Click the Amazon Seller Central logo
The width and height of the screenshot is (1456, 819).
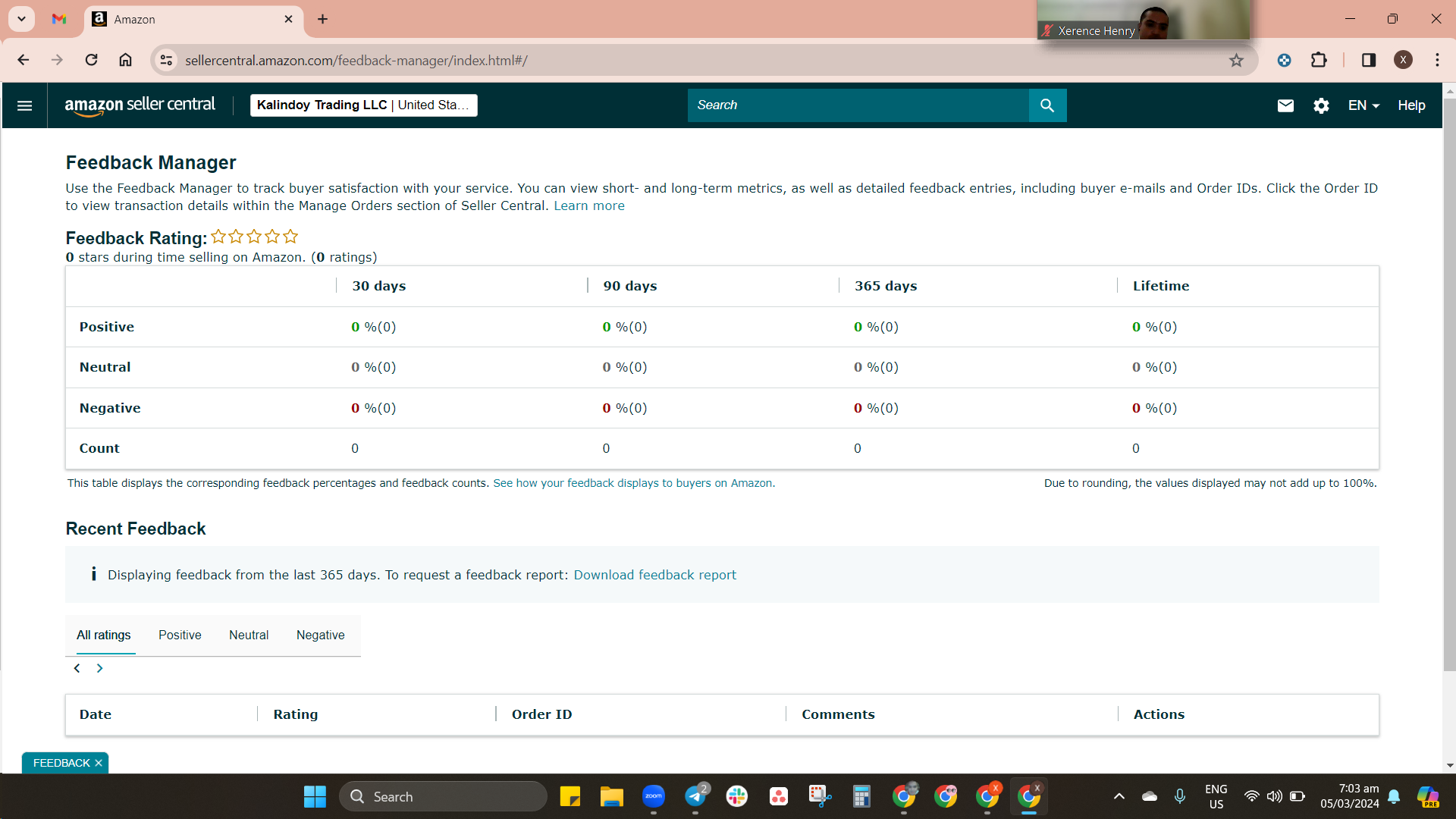(140, 105)
